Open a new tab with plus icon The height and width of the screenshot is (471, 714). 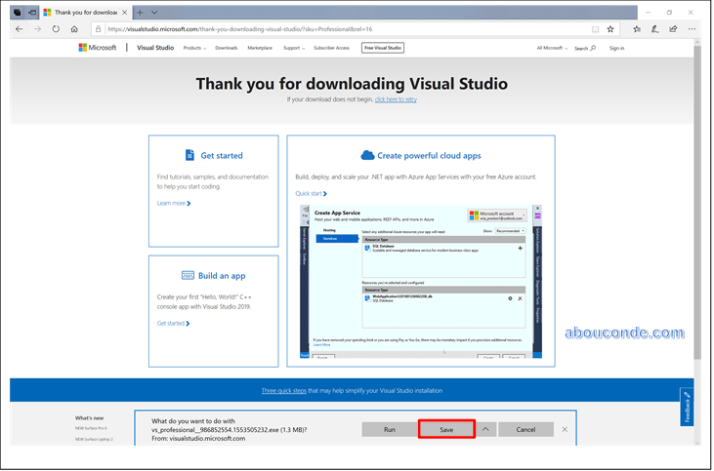[x=140, y=12]
